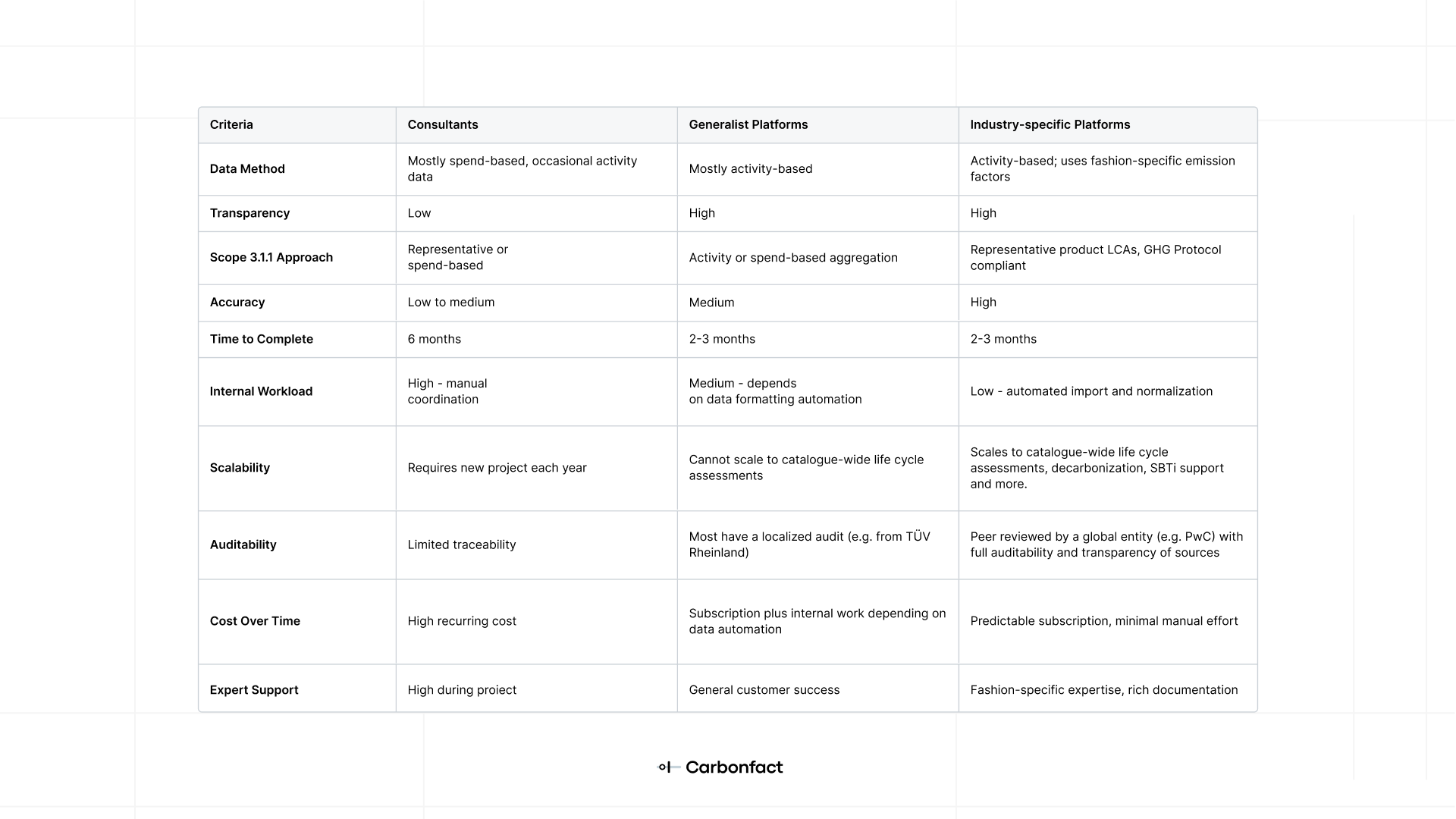The width and height of the screenshot is (1456, 819).
Task: Click the Auditability row label
Action: pyautogui.click(x=243, y=544)
